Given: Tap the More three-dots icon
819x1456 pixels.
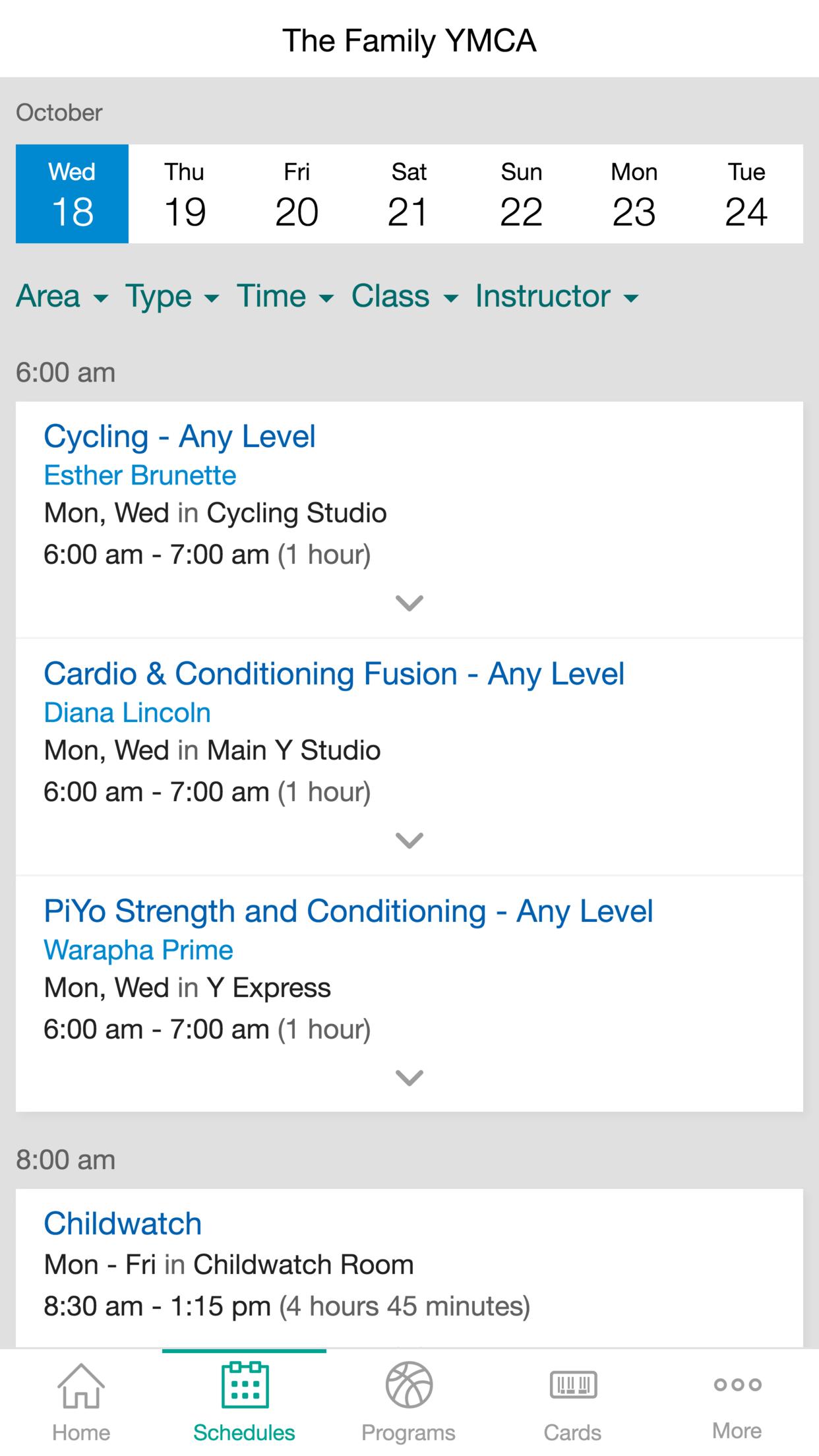Looking at the screenshot, I should tap(737, 1385).
